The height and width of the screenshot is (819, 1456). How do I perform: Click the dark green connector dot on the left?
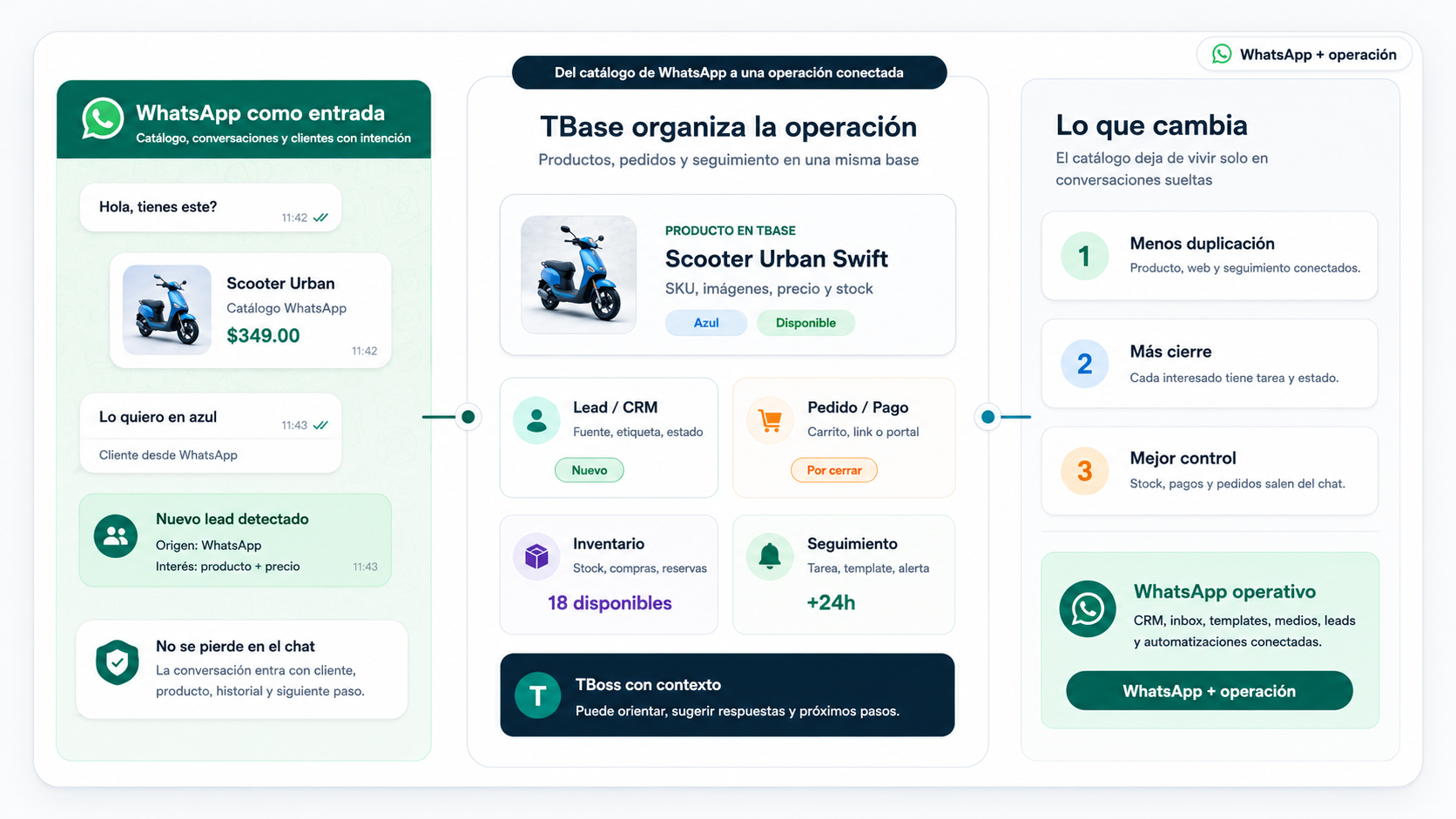coord(468,417)
